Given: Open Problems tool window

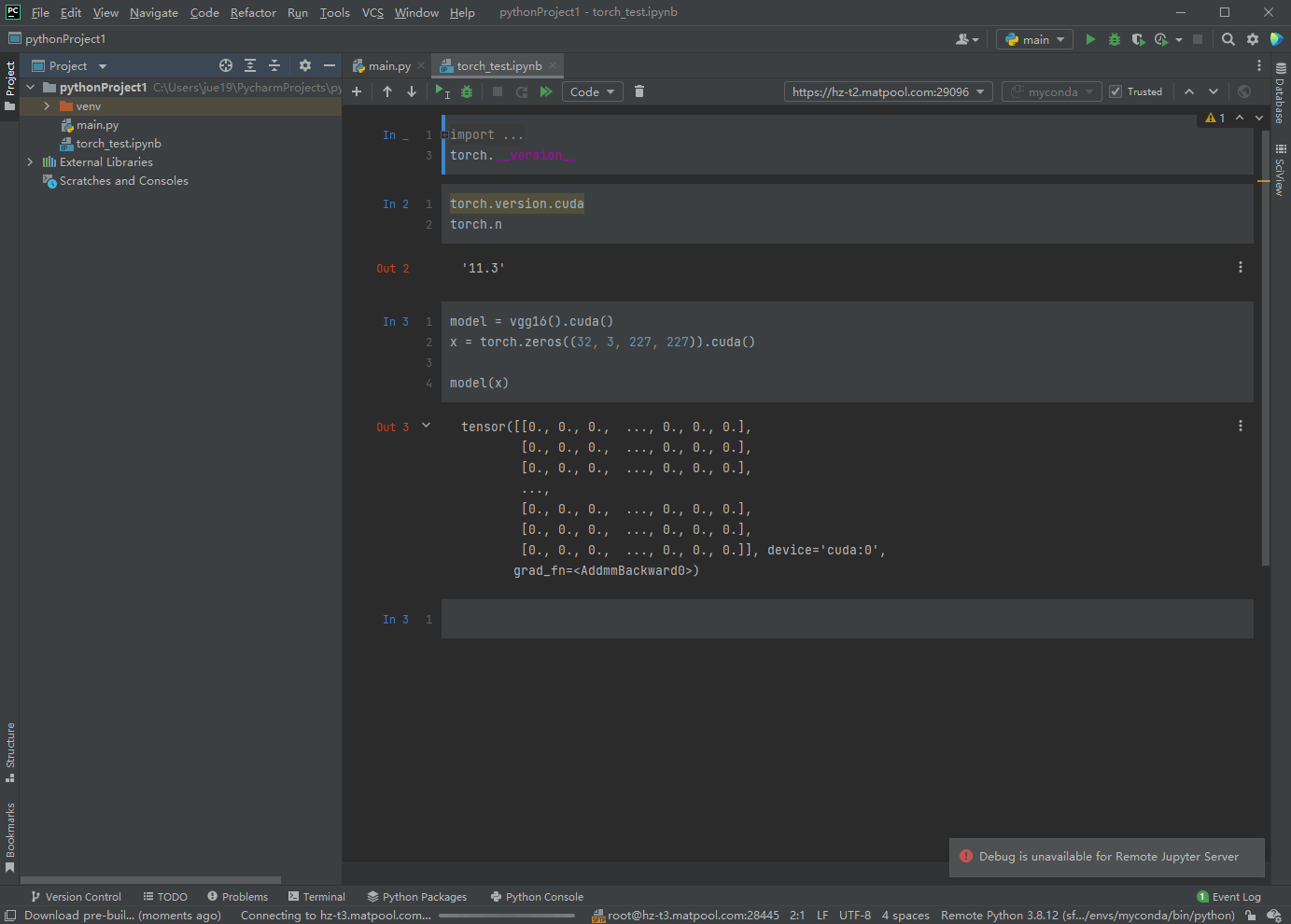Looking at the screenshot, I should coord(237,897).
